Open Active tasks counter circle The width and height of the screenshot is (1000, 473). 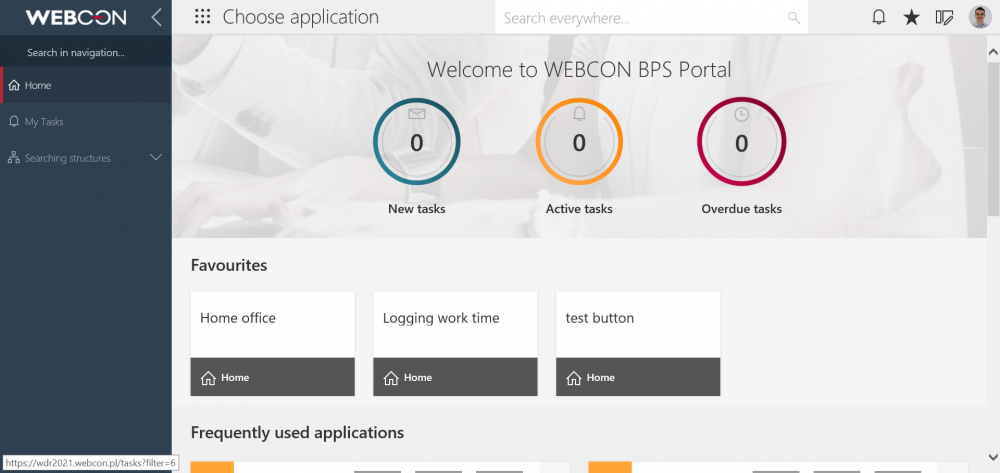pyautogui.click(x=579, y=142)
